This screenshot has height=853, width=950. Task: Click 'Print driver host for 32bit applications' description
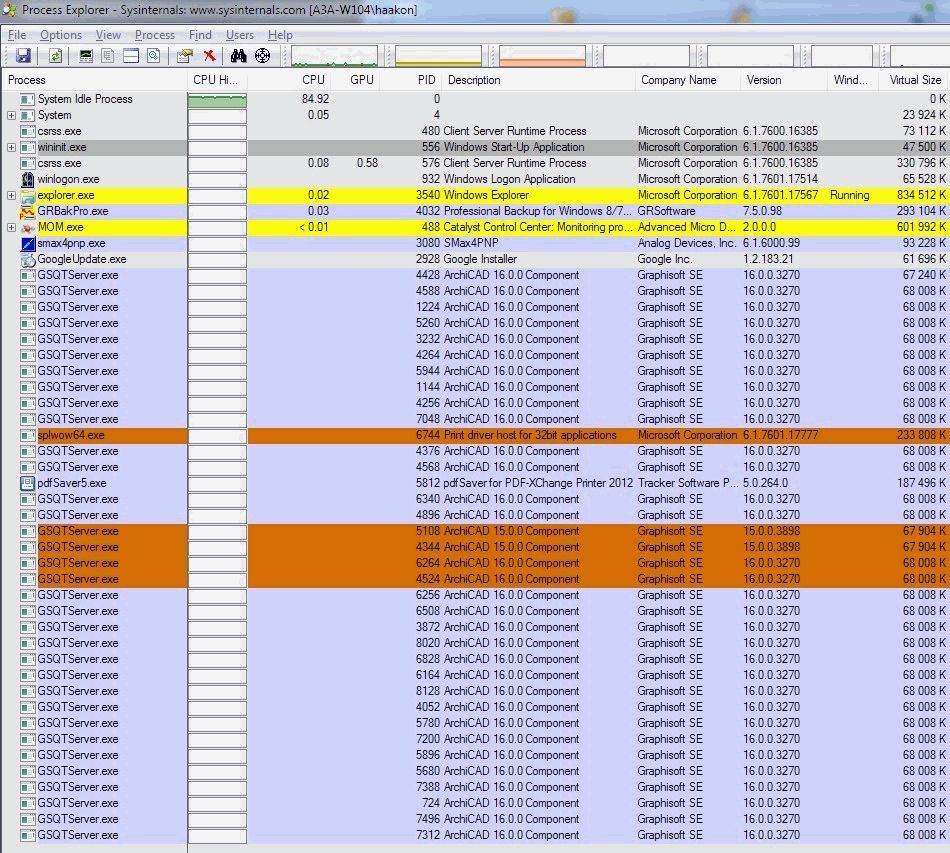530,435
